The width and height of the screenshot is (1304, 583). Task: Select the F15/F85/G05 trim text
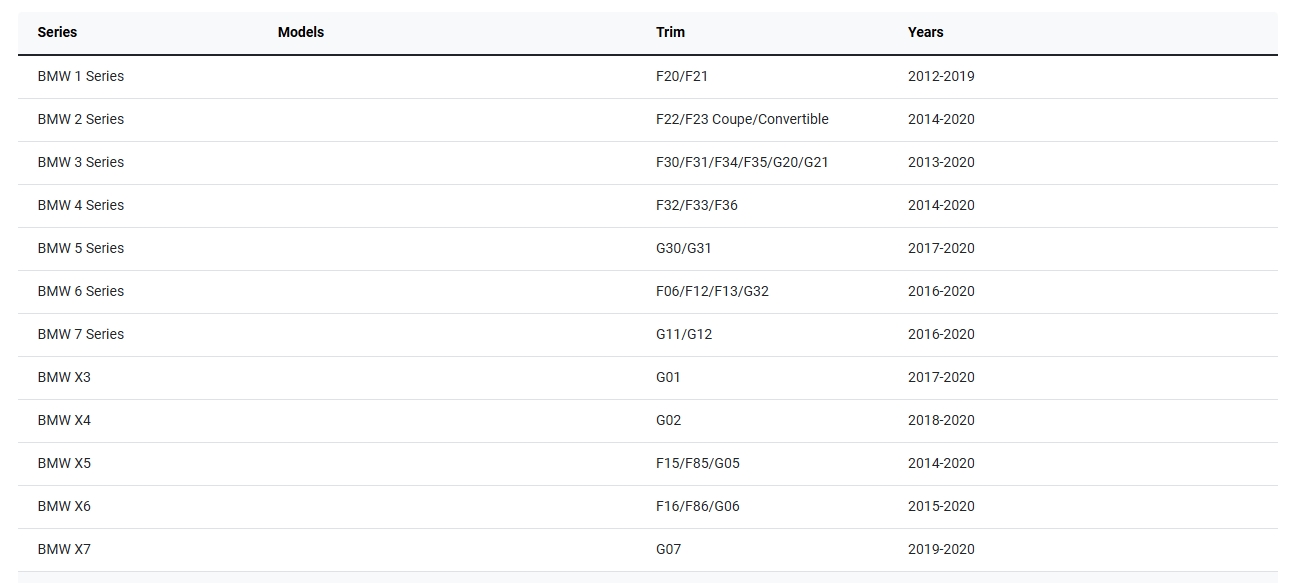[x=697, y=463]
